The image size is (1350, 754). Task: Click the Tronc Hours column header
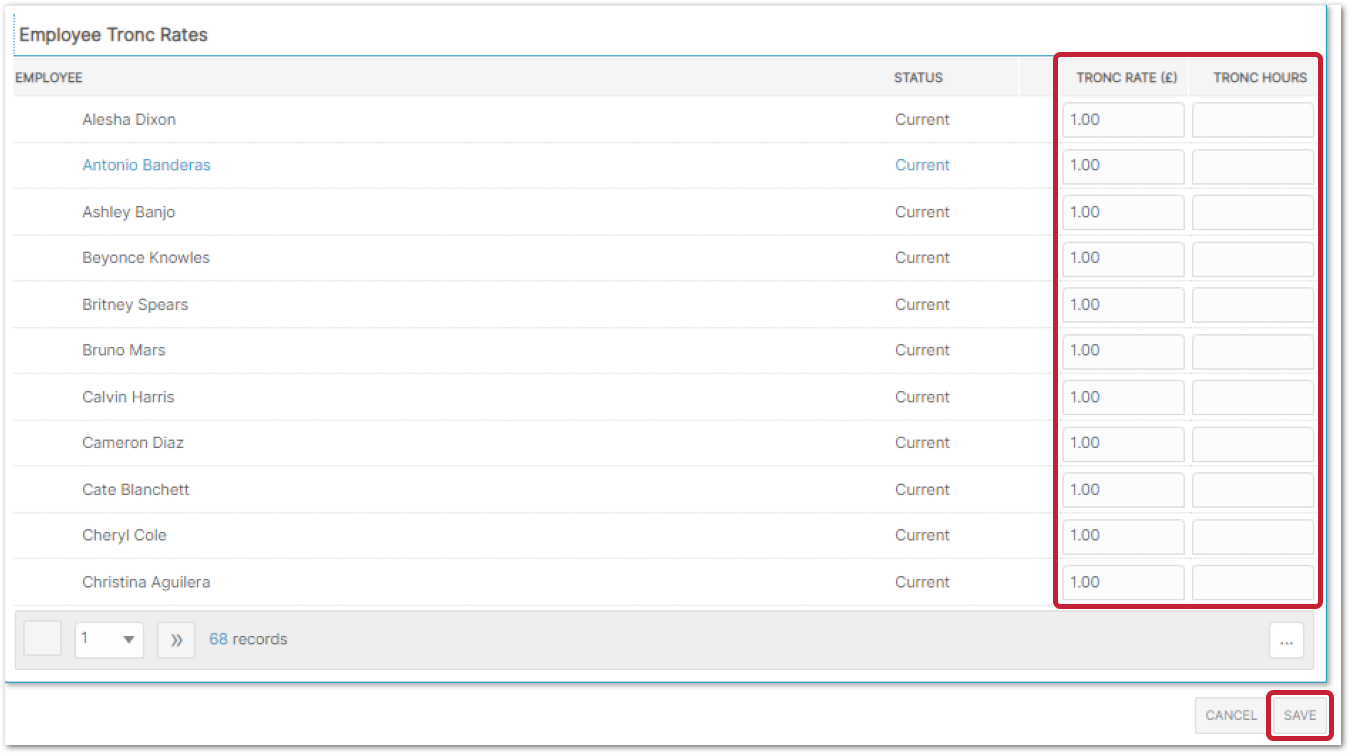click(x=1259, y=78)
